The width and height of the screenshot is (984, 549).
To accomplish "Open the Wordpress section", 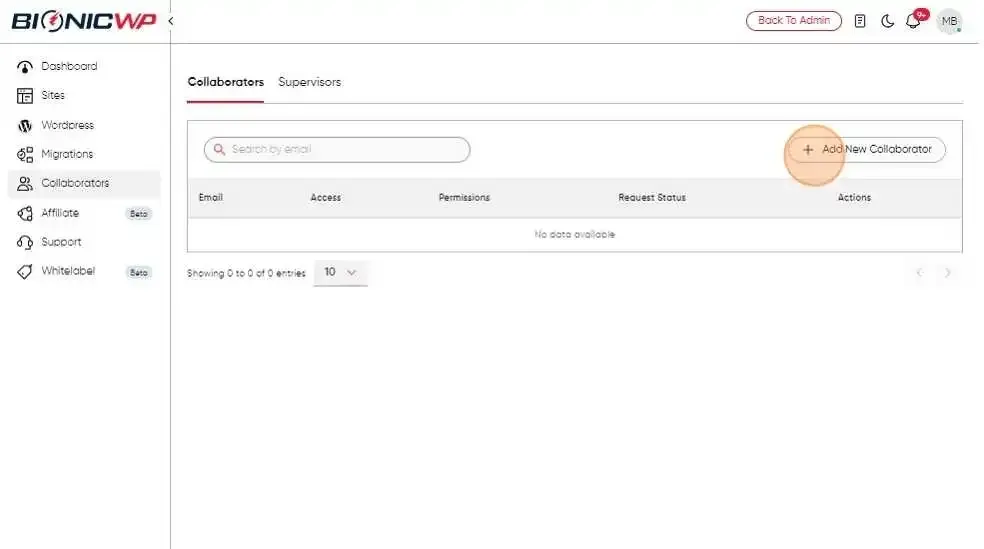I will [x=67, y=125].
